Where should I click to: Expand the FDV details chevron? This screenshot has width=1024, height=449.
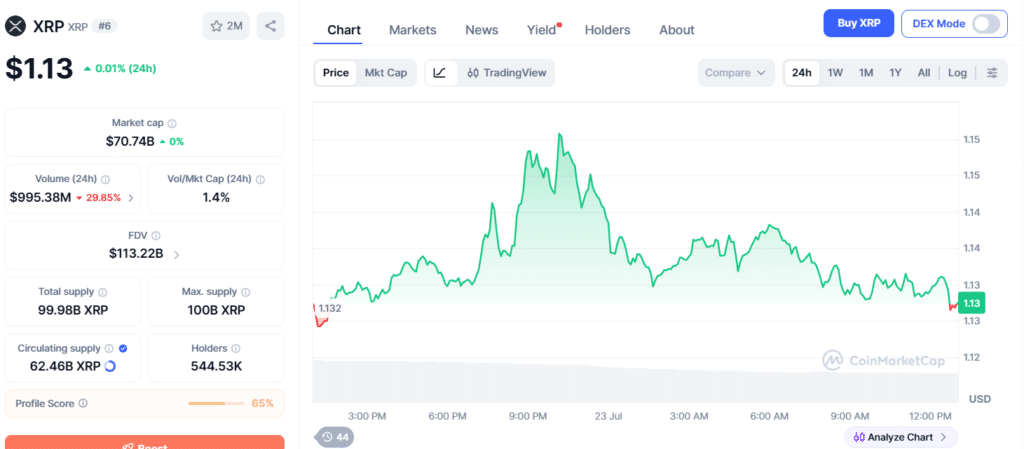coord(176,255)
